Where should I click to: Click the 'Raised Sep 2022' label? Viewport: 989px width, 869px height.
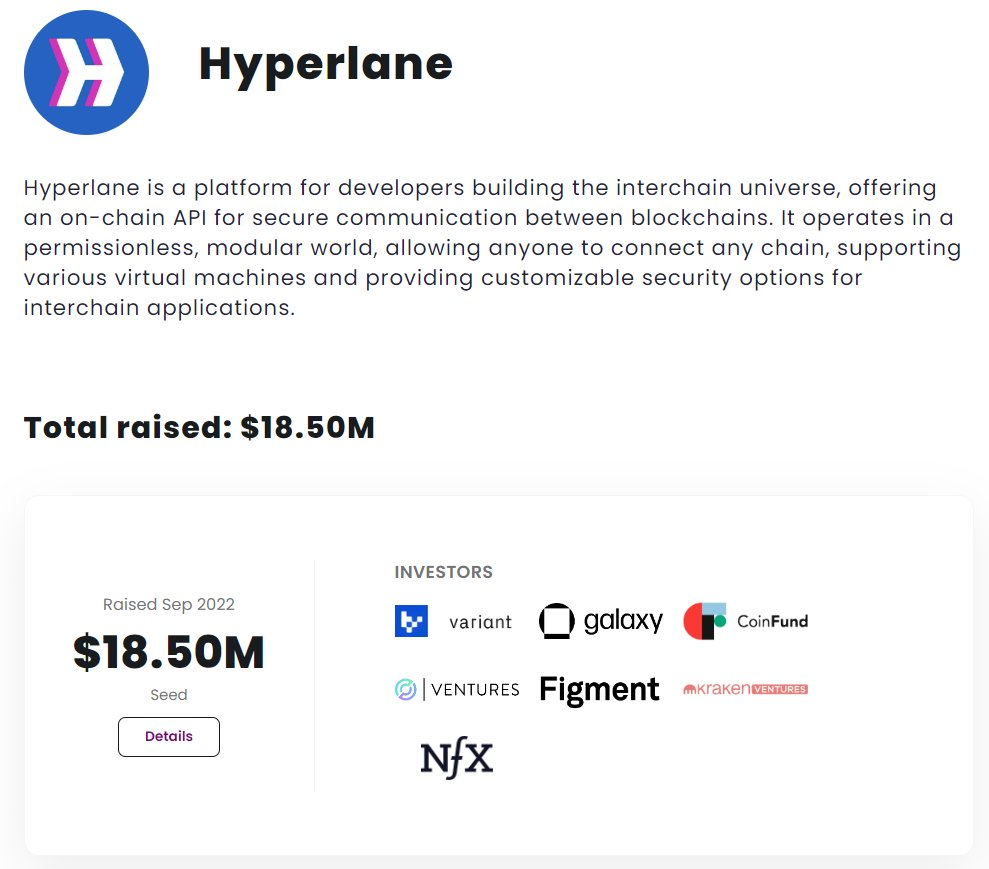pos(169,604)
